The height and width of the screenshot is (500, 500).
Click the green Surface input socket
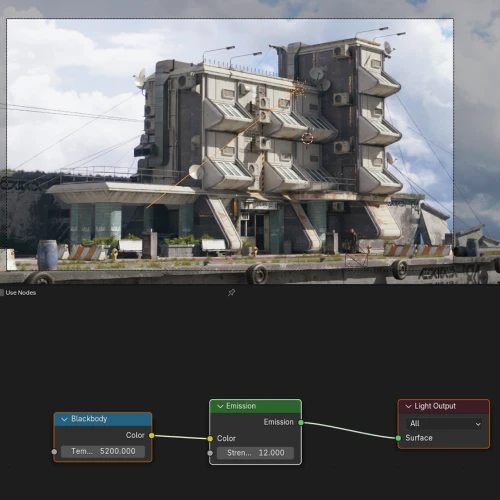(398, 438)
